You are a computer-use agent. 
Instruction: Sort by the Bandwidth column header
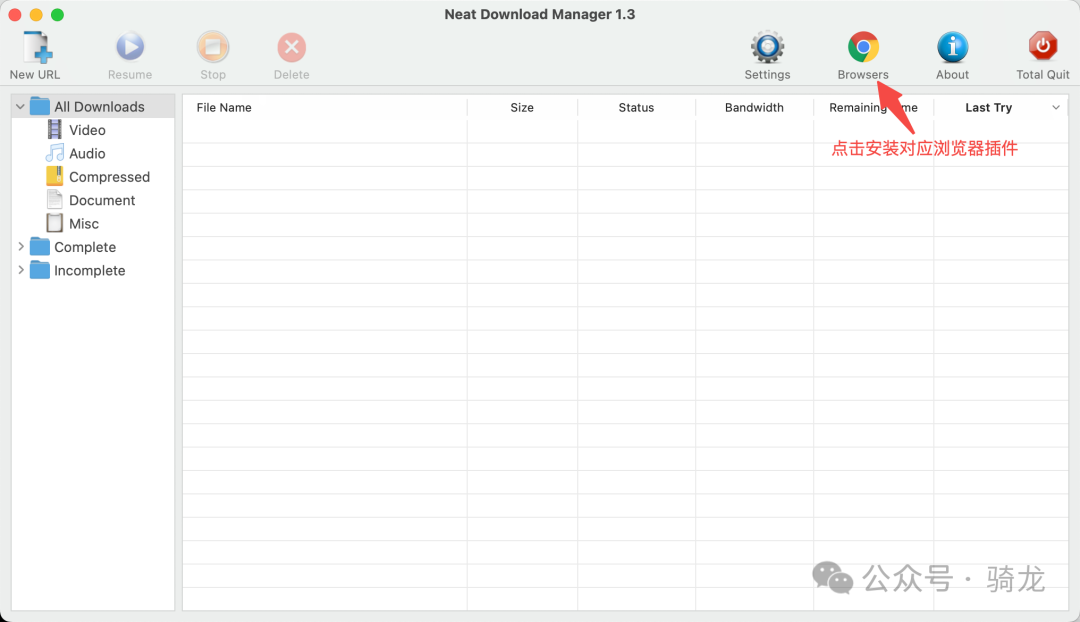(754, 107)
